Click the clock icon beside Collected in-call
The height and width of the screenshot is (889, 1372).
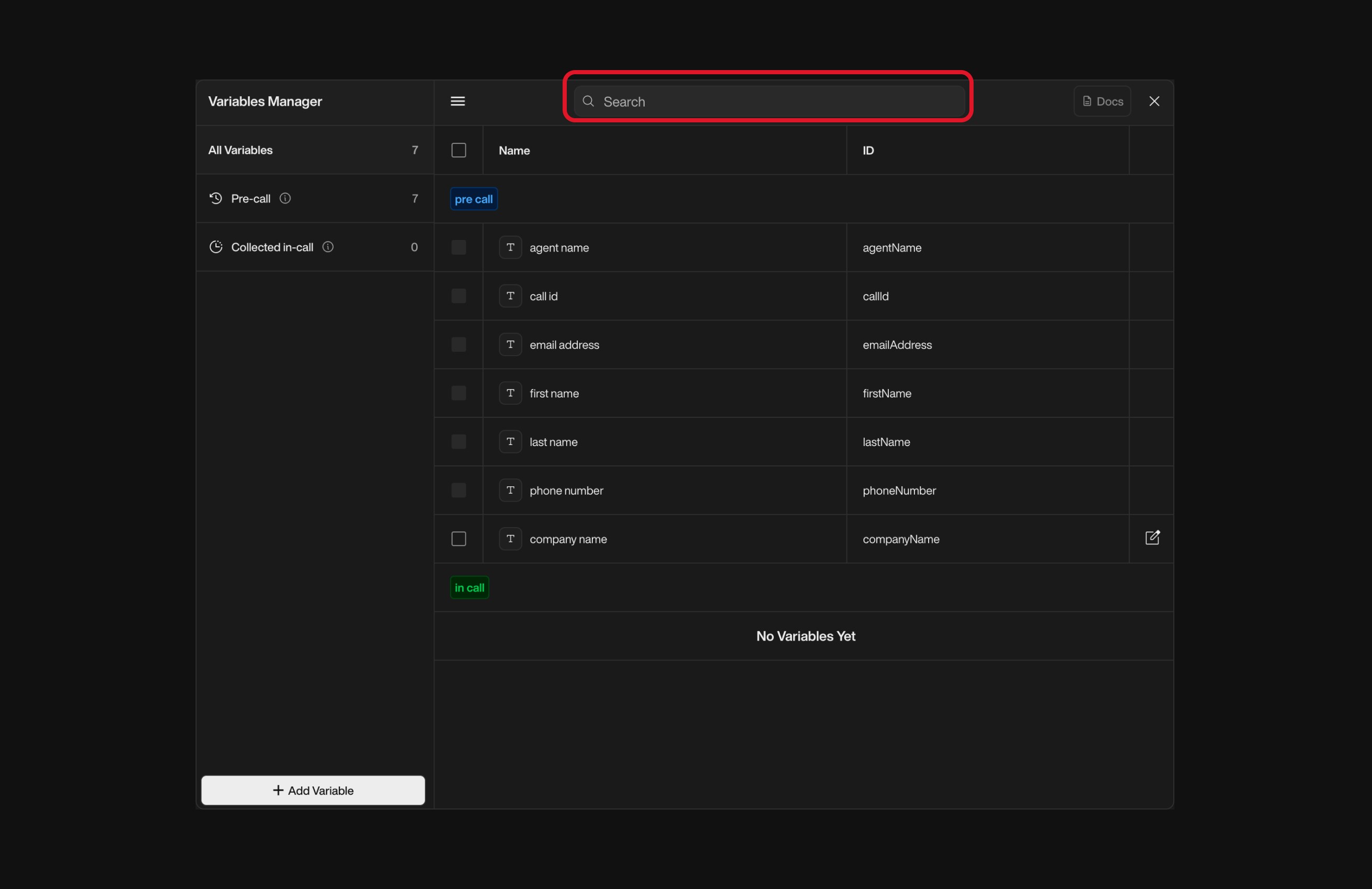coord(215,247)
